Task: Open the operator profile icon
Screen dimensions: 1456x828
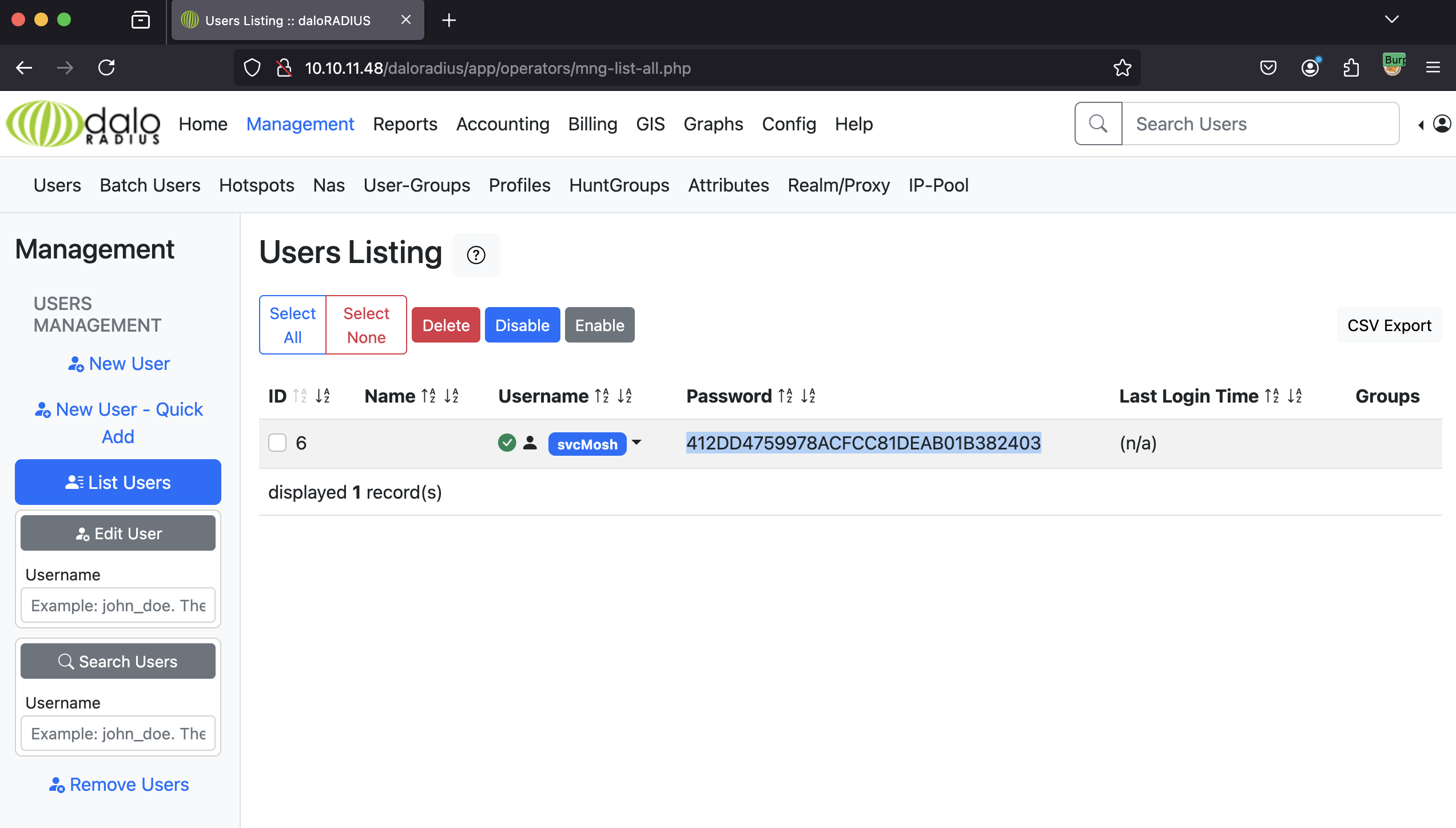Action: coord(1442,124)
